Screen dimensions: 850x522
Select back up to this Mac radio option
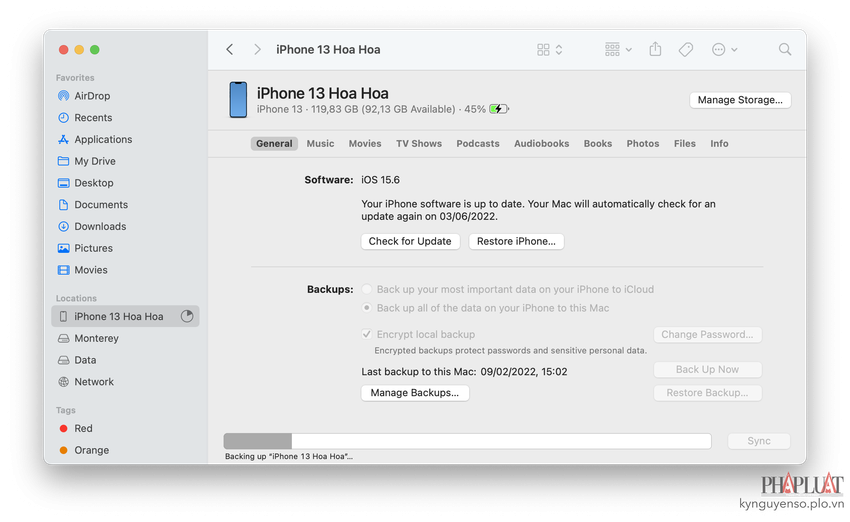coord(367,308)
